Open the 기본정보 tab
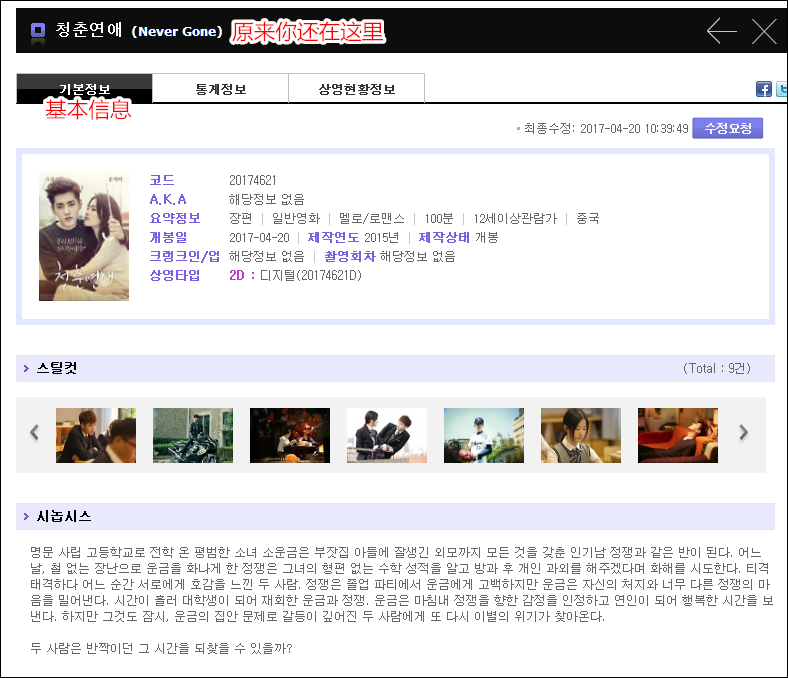 click(84, 89)
